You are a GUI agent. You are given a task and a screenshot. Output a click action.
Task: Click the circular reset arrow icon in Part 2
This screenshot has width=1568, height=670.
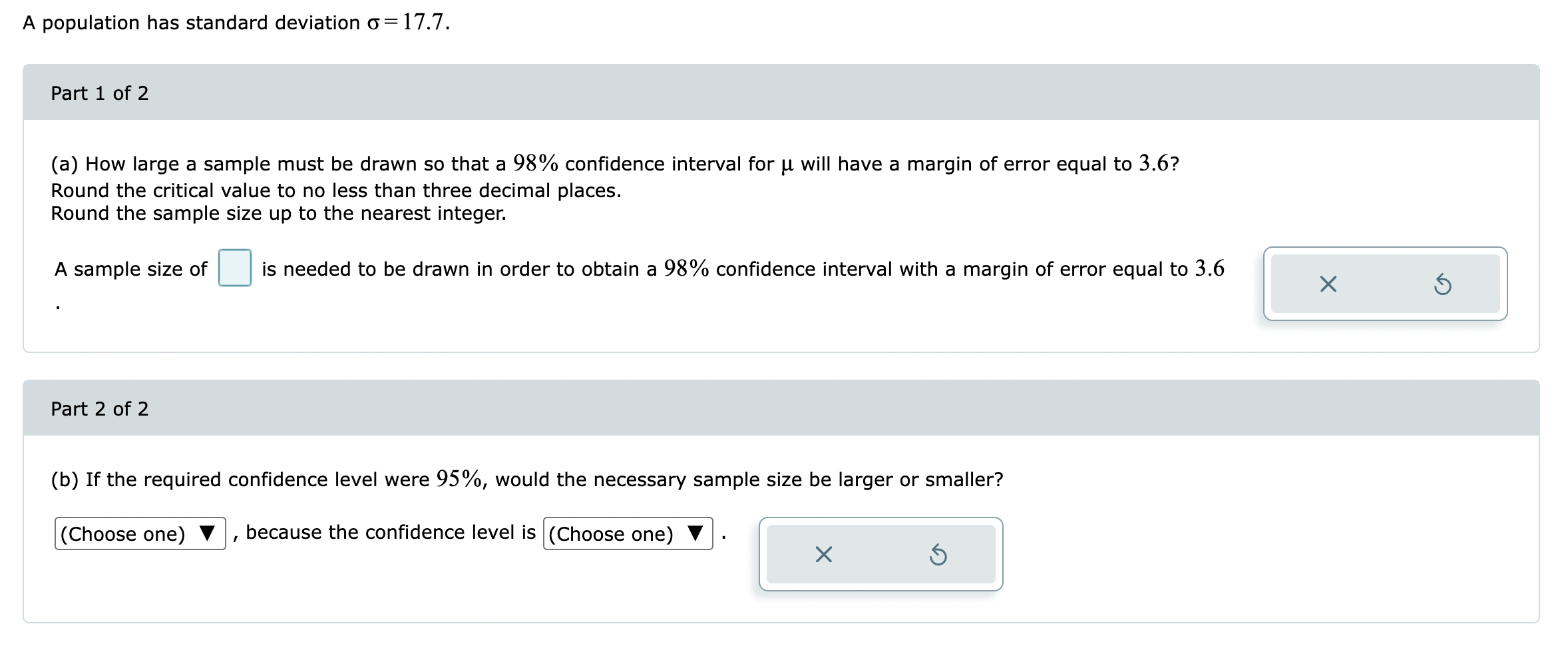[x=938, y=554]
